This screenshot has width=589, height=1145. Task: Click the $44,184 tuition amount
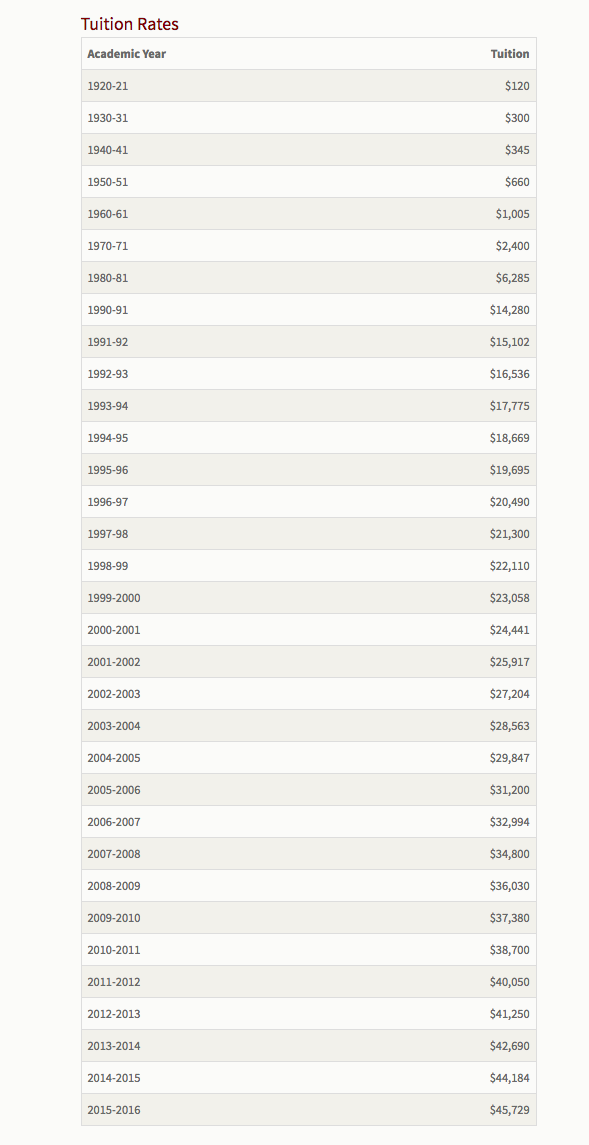509,1078
